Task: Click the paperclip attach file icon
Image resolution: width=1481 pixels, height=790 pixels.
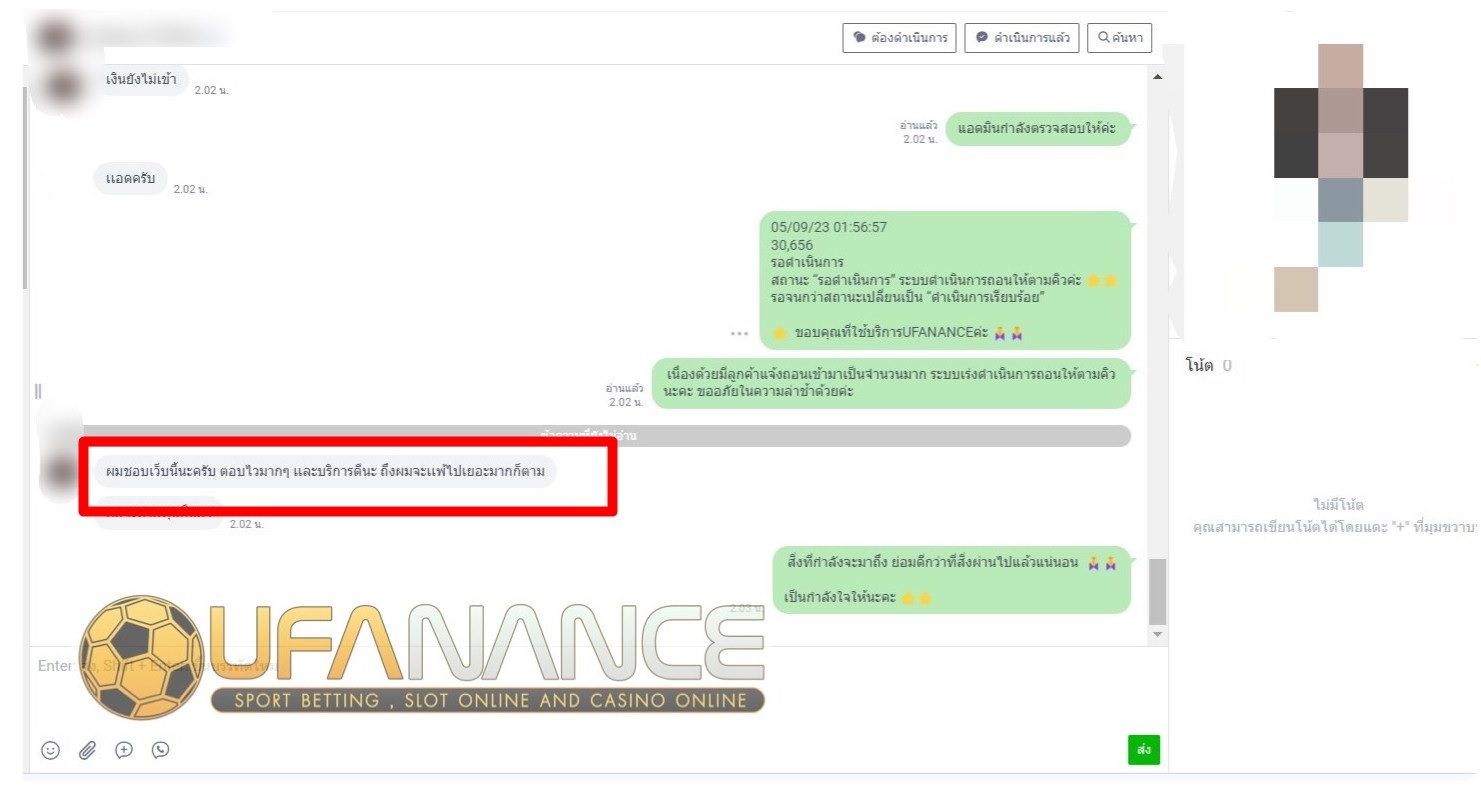Action: pyautogui.click(x=87, y=750)
